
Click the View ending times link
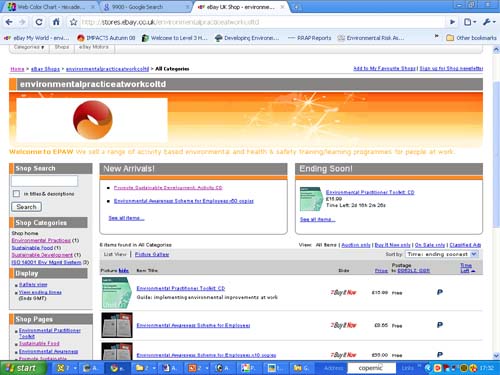coord(40,292)
